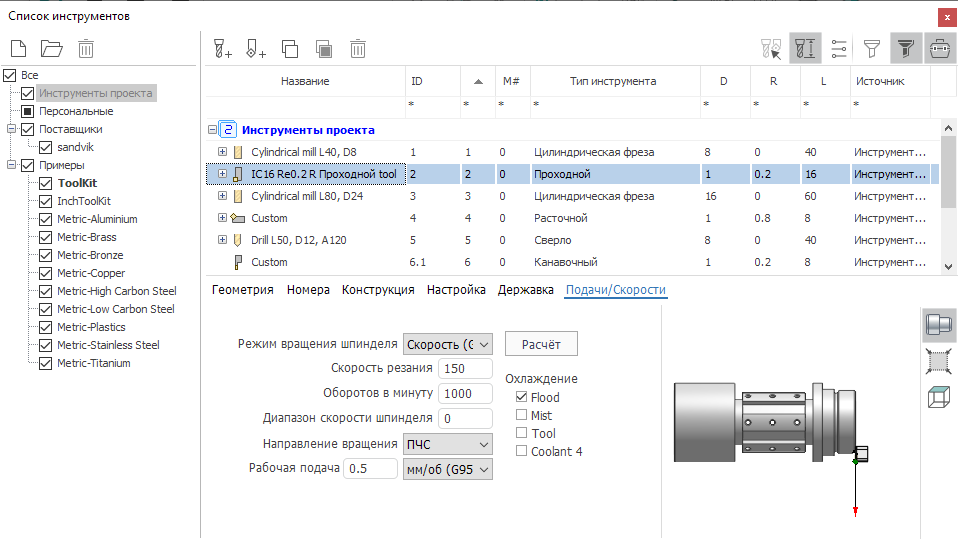Click the funnel filter icon
The height and width of the screenshot is (539, 958).
pos(872,48)
